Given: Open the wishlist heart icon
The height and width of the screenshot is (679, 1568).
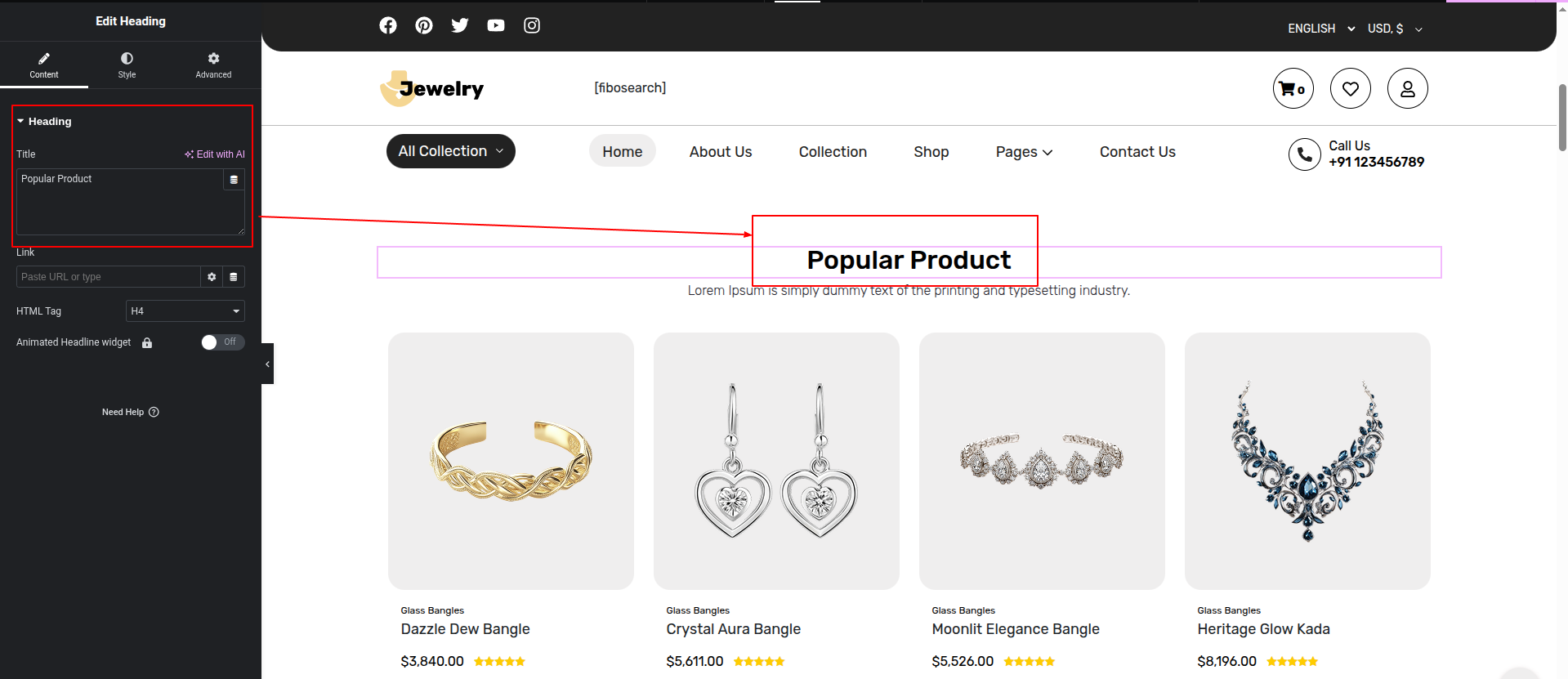Looking at the screenshot, I should click(1350, 88).
